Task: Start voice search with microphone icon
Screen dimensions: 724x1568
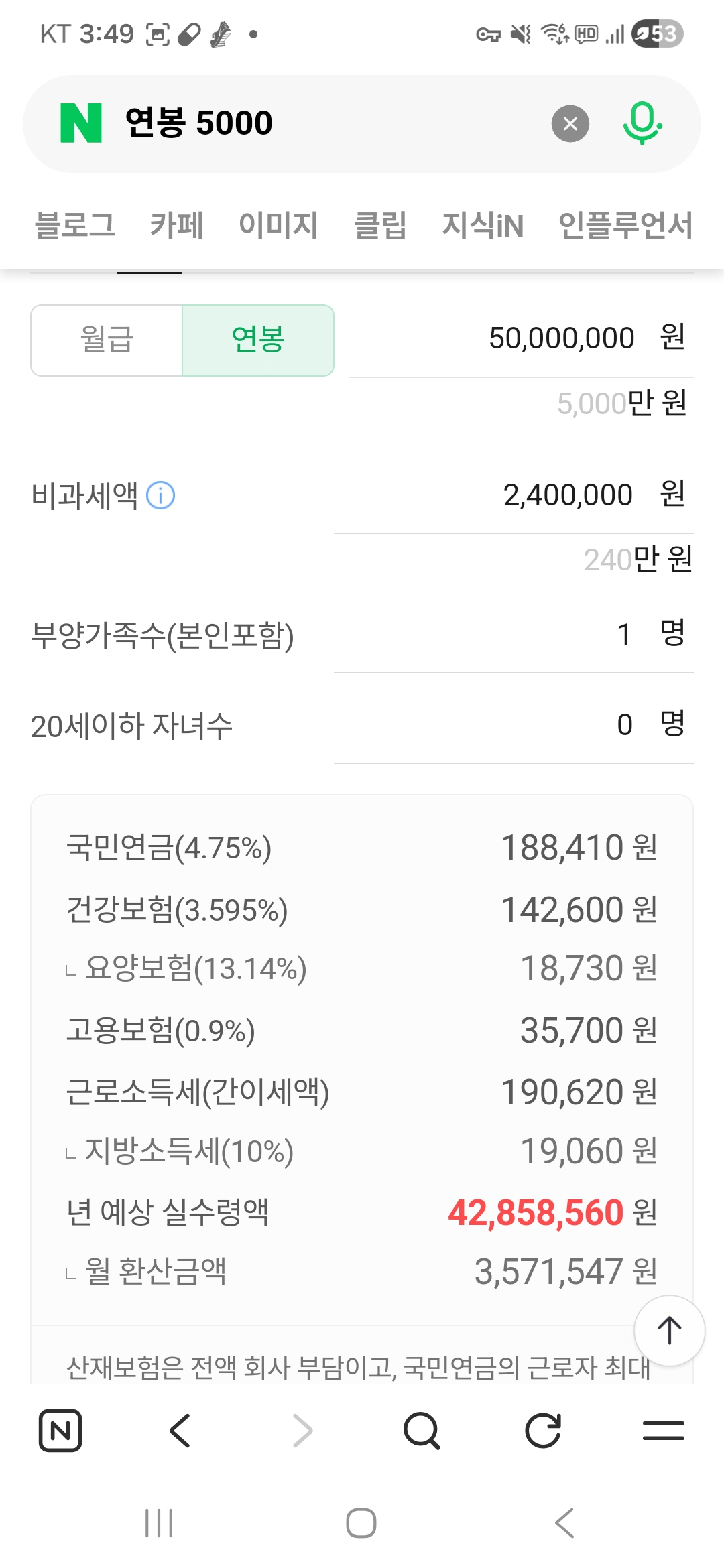Action: 642,123
